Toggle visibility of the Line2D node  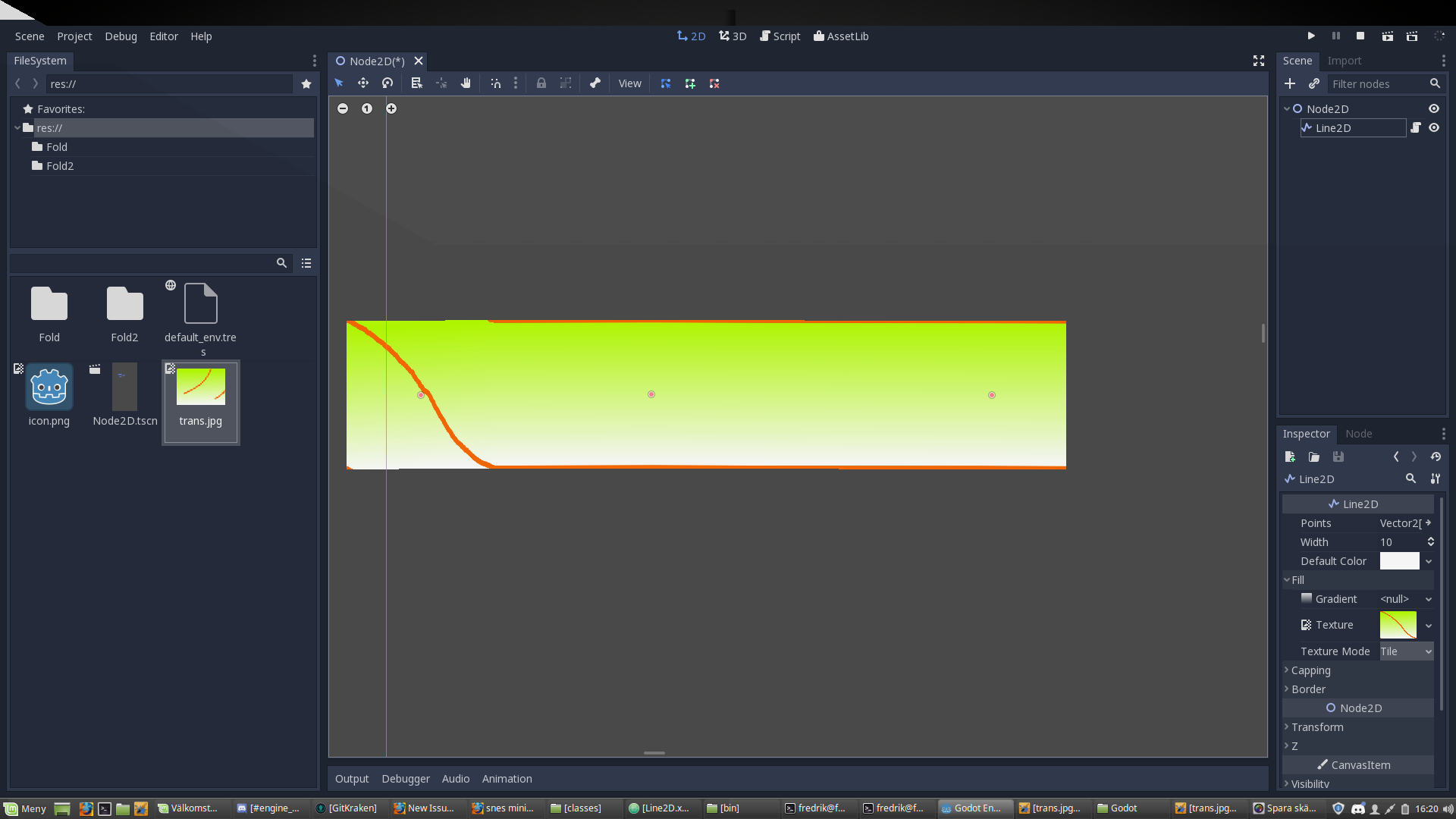pos(1434,127)
